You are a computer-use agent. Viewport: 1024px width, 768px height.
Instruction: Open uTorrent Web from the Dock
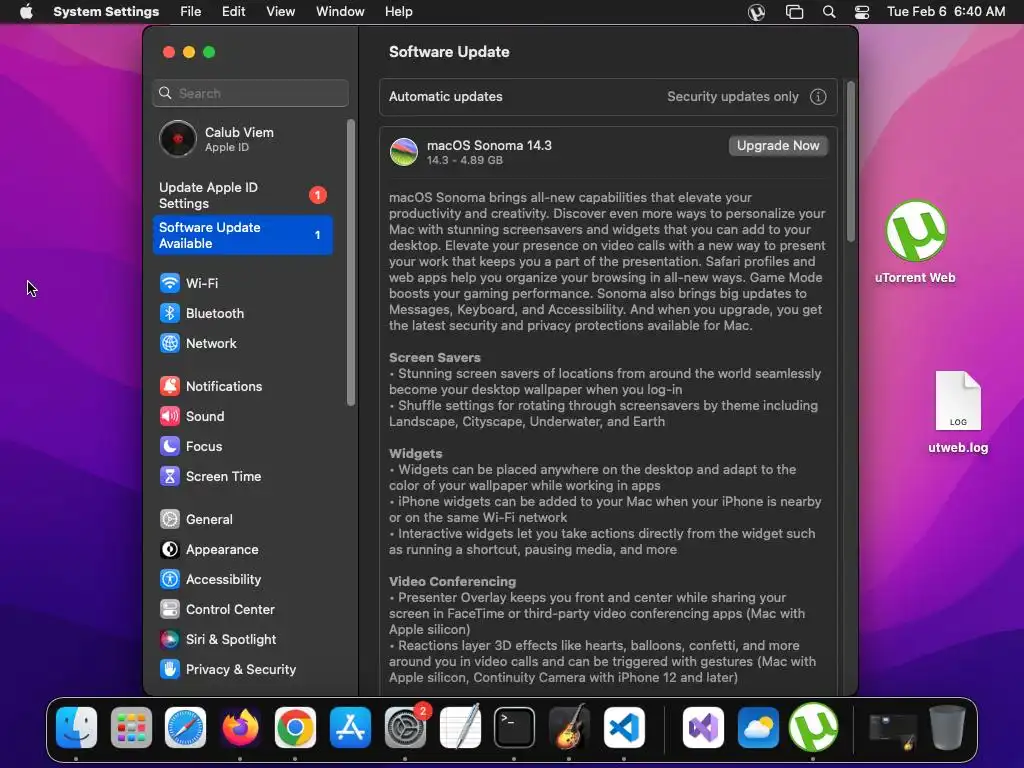pyautogui.click(x=813, y=728)
